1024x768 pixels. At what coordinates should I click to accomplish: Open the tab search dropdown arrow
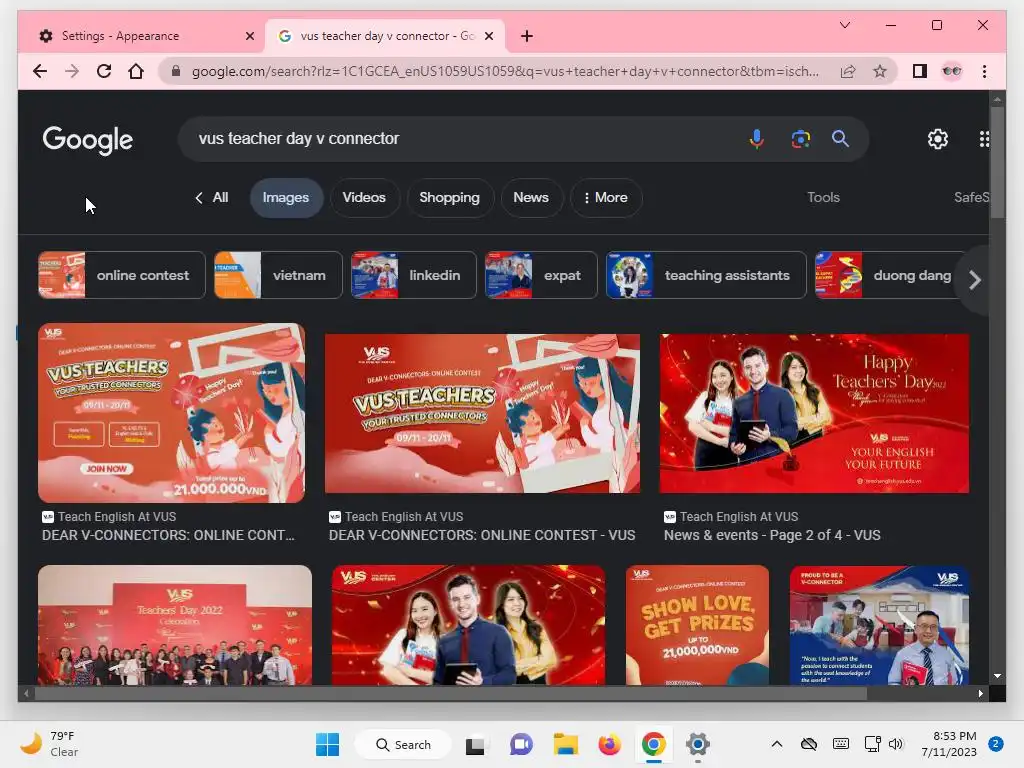tap(844, 25)
